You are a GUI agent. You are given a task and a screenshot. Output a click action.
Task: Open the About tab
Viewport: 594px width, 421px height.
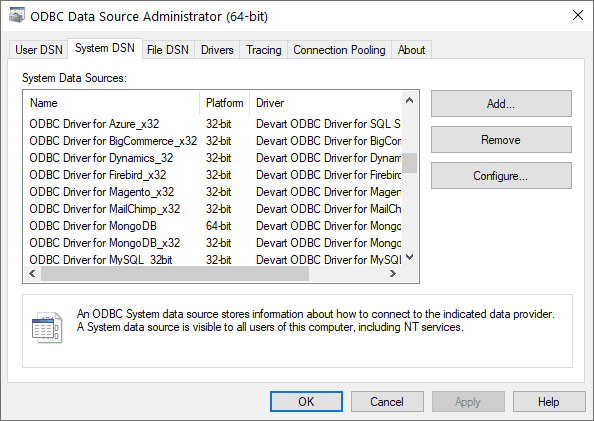(411, 50)
